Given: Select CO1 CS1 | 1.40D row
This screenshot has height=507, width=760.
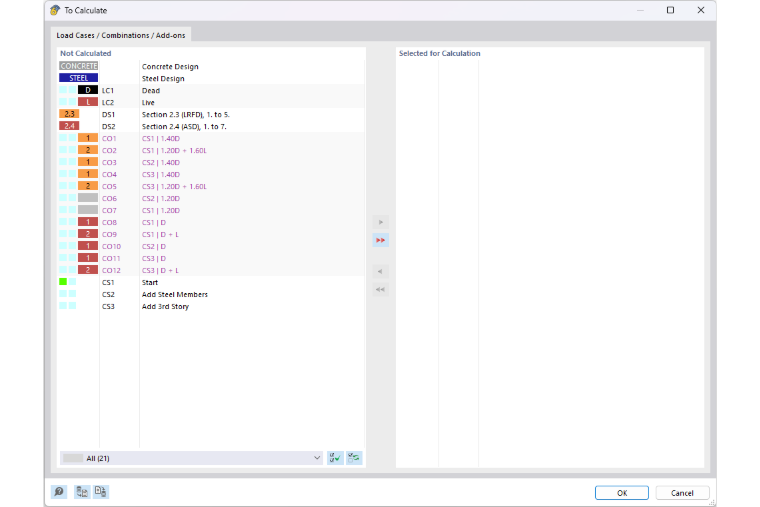Looking at the screenshot, I should pos(211,139).
